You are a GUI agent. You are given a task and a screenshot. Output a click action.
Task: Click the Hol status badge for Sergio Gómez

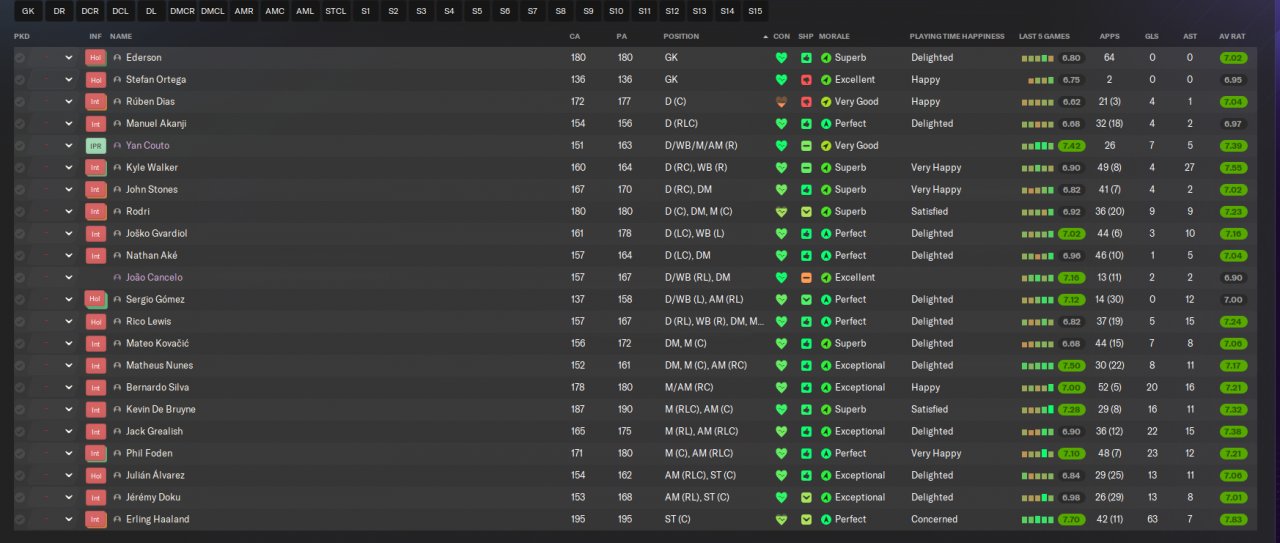(x=95, y=300)
